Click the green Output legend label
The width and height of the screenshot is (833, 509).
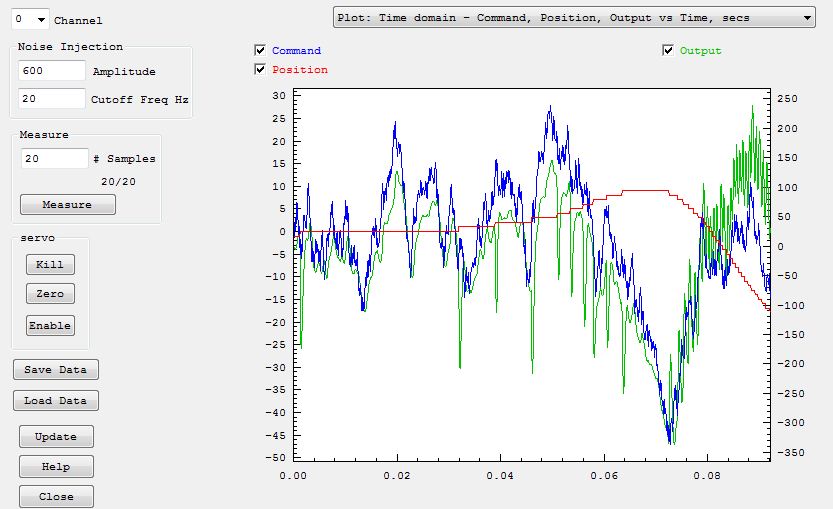click(x=700, y=51)
